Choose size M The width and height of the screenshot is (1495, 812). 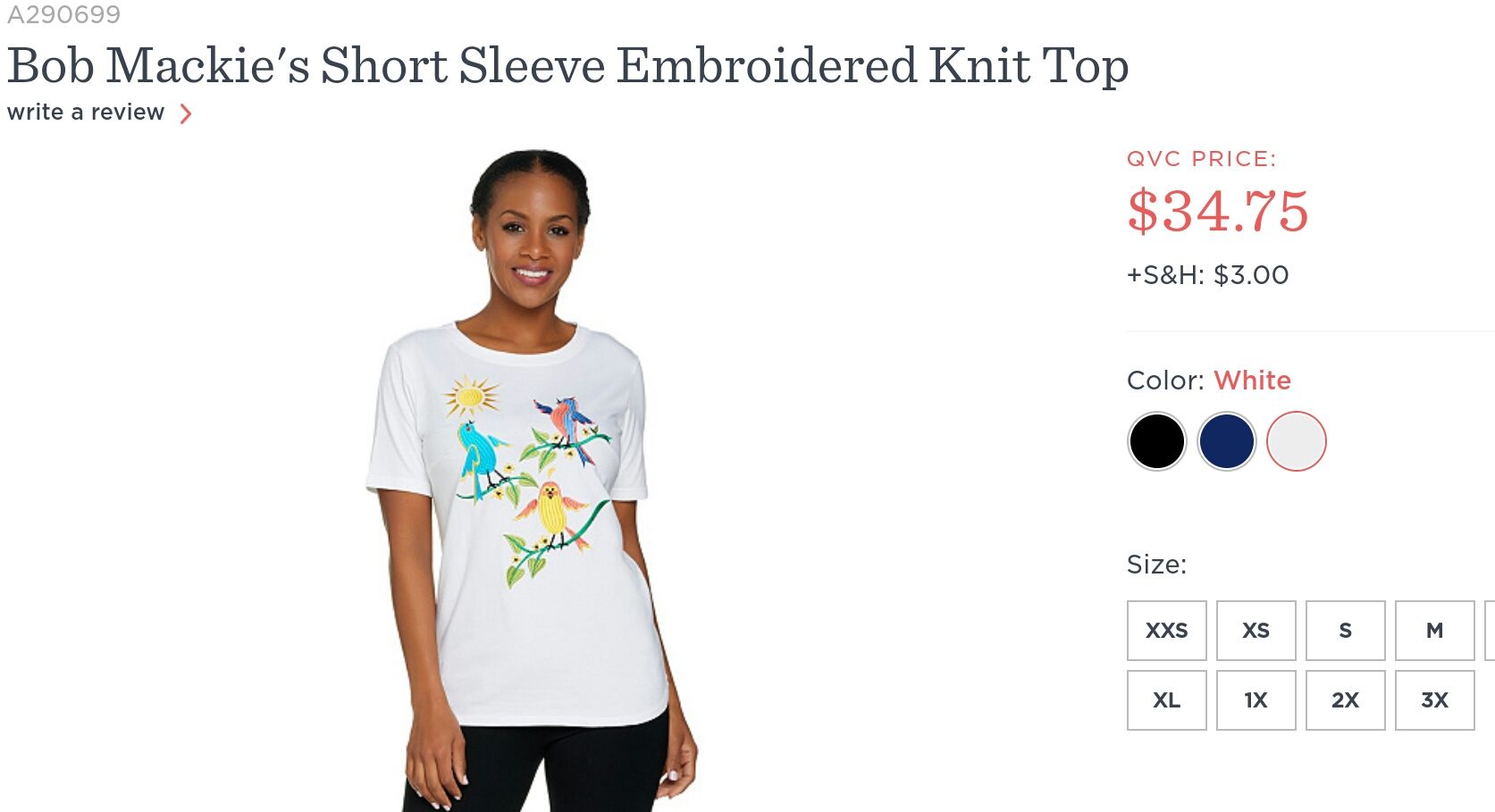point(1435,631)
